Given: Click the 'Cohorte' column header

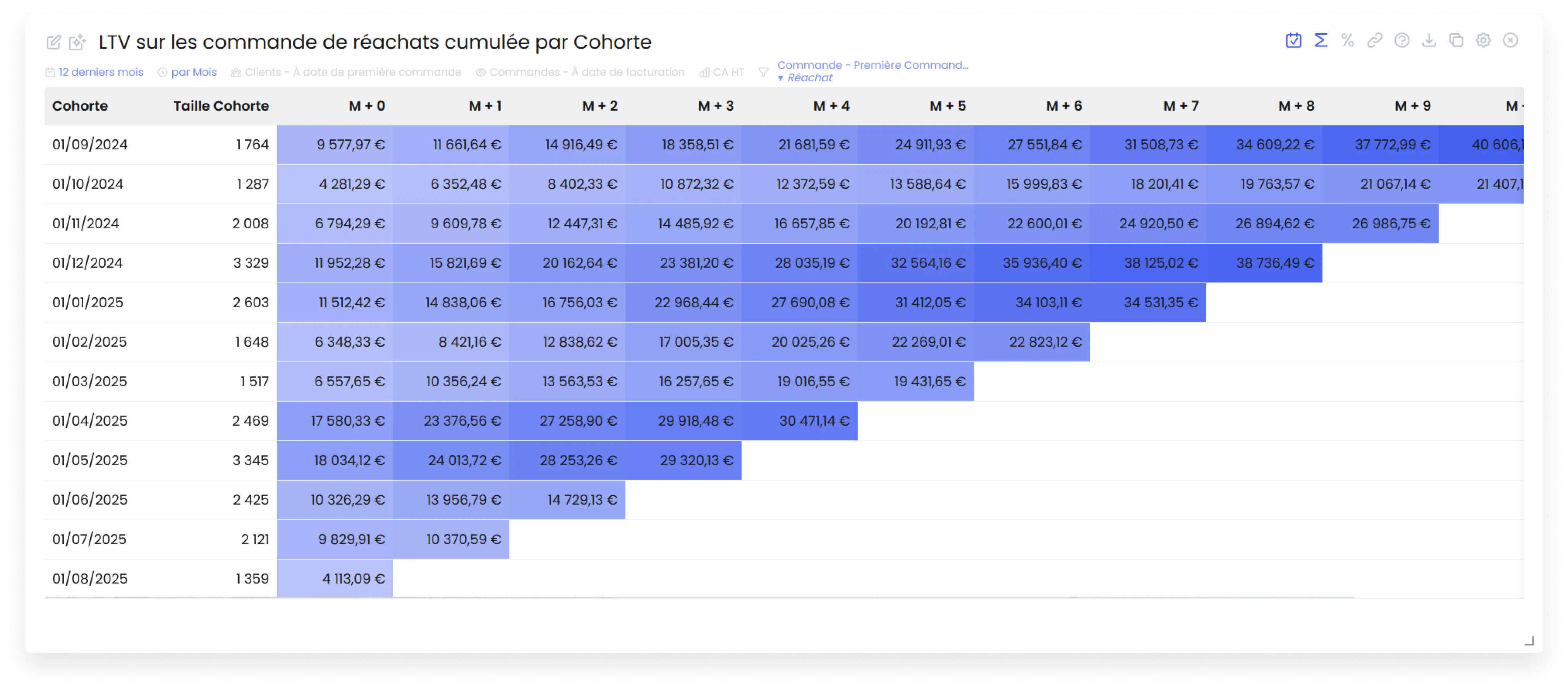Looking at the screenshot, I should tap(80, 106).
